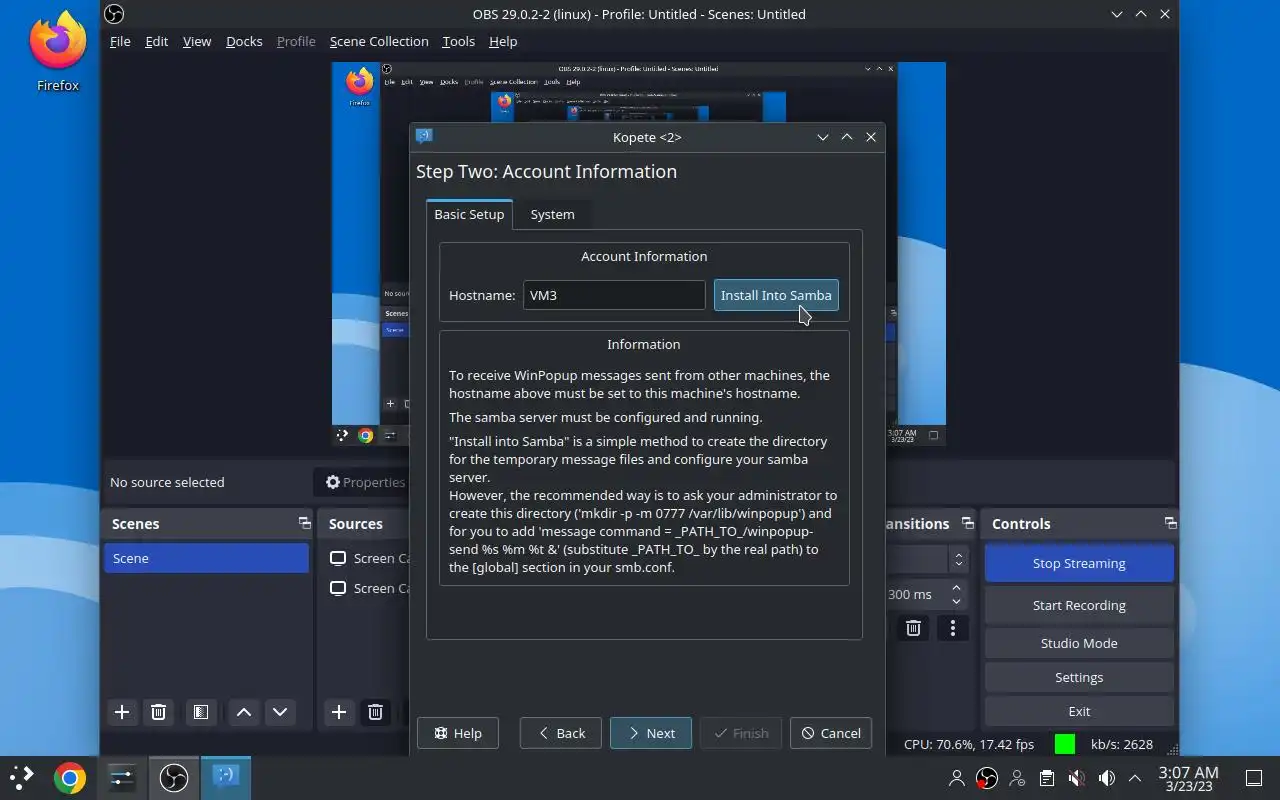Switch to the System tab in Kopete
This screenshot has height=800, width=1280.
click(x=552, y=214)
